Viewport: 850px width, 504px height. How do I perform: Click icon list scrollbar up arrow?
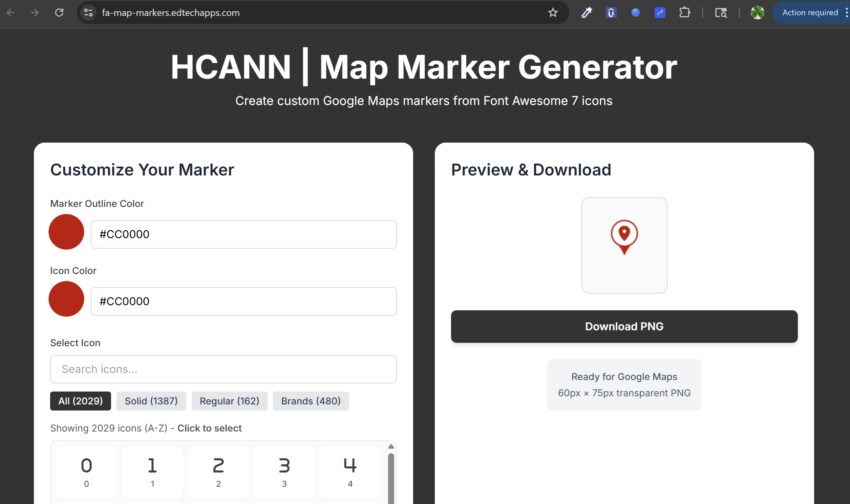391,447
